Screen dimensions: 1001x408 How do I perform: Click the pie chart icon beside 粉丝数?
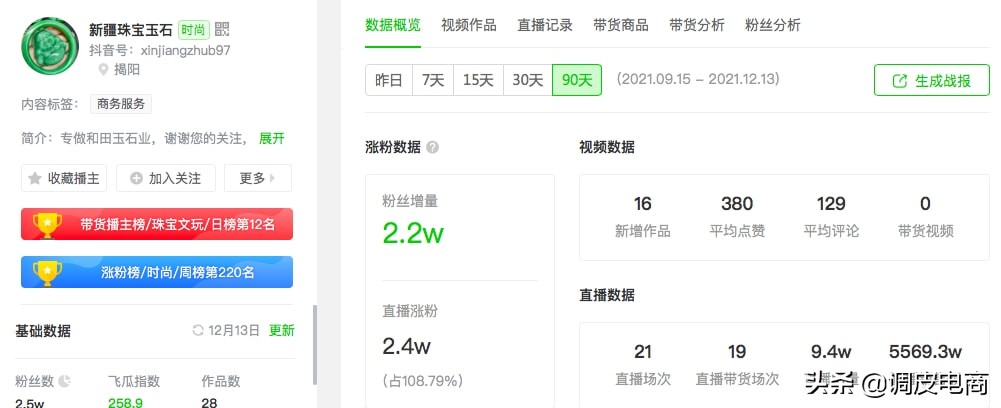64,382
